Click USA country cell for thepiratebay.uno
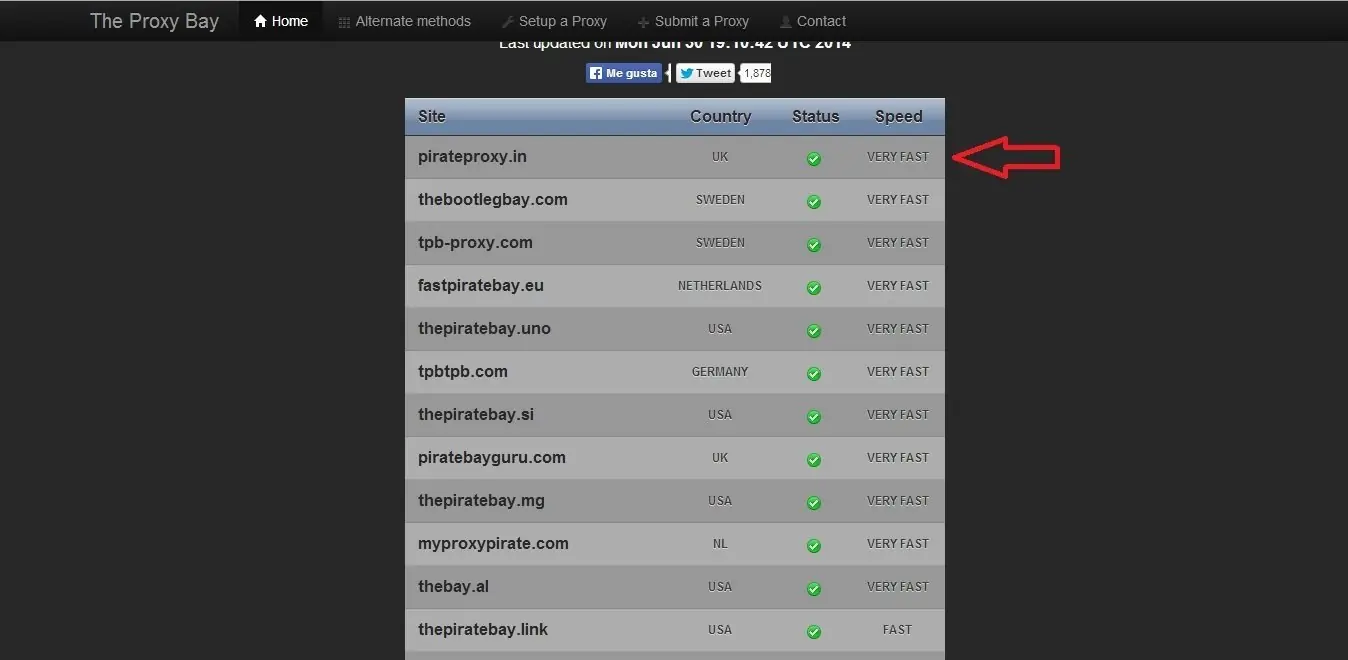Viewport: 1348px width, 660px height. 720,329
